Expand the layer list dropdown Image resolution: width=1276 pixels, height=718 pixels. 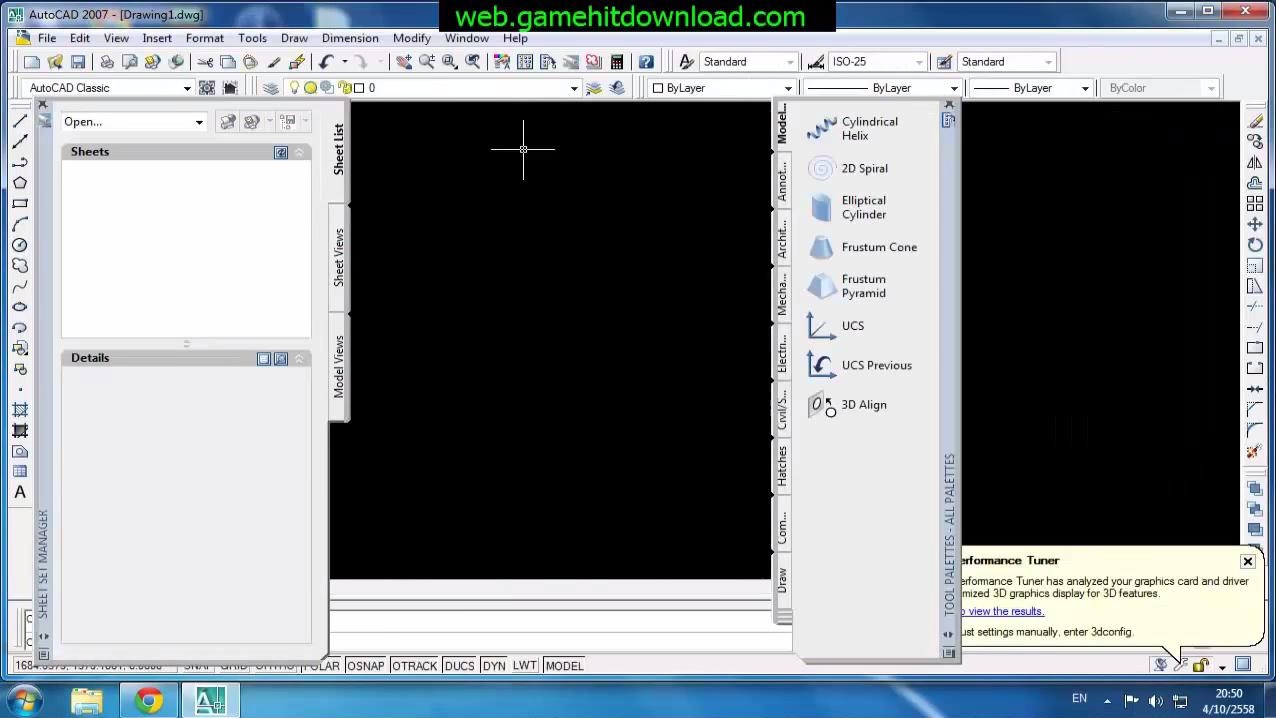coord(574,88)
